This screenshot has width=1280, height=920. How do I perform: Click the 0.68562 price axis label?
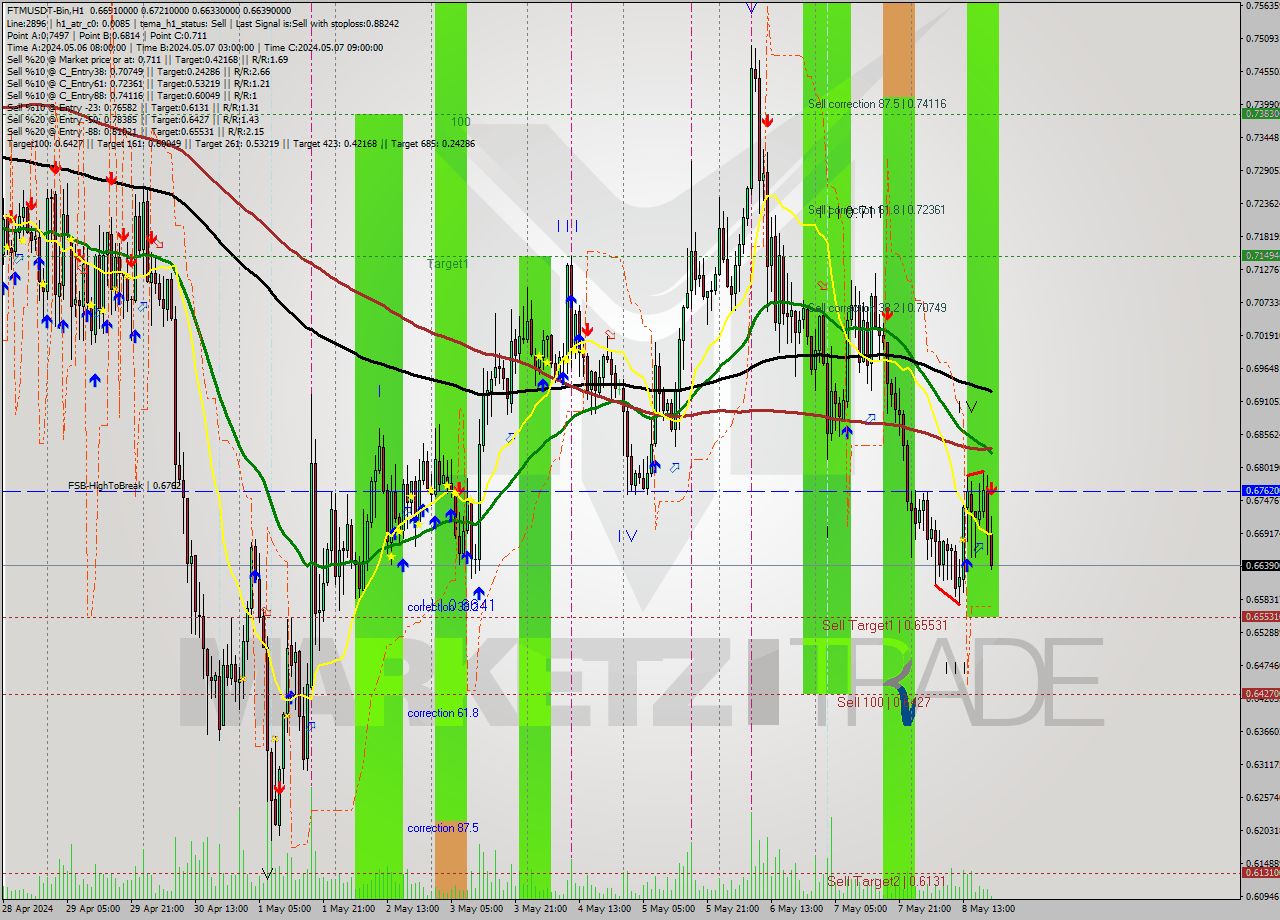(1262, 434)
